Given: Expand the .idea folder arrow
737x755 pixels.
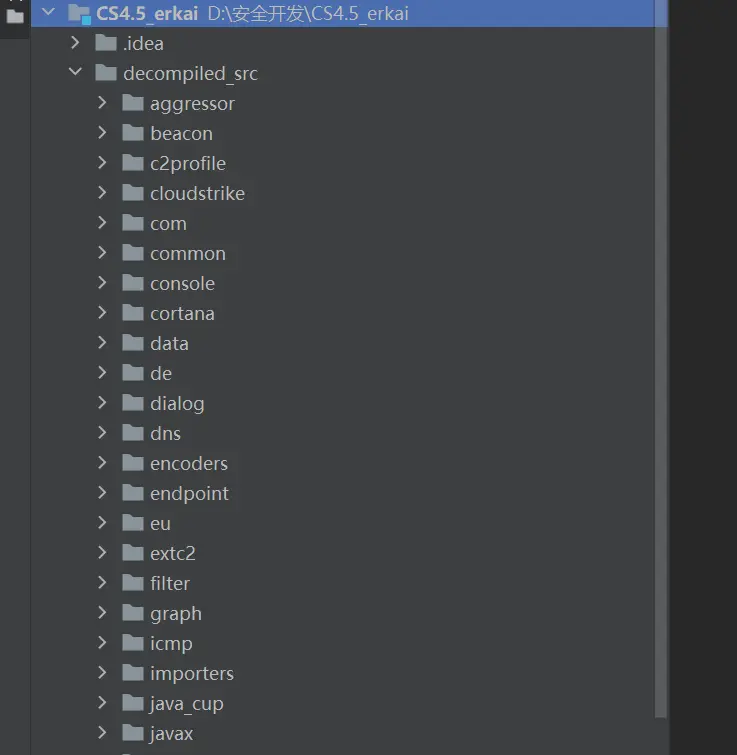Looking at the screenshot, I should coord(75,43).
